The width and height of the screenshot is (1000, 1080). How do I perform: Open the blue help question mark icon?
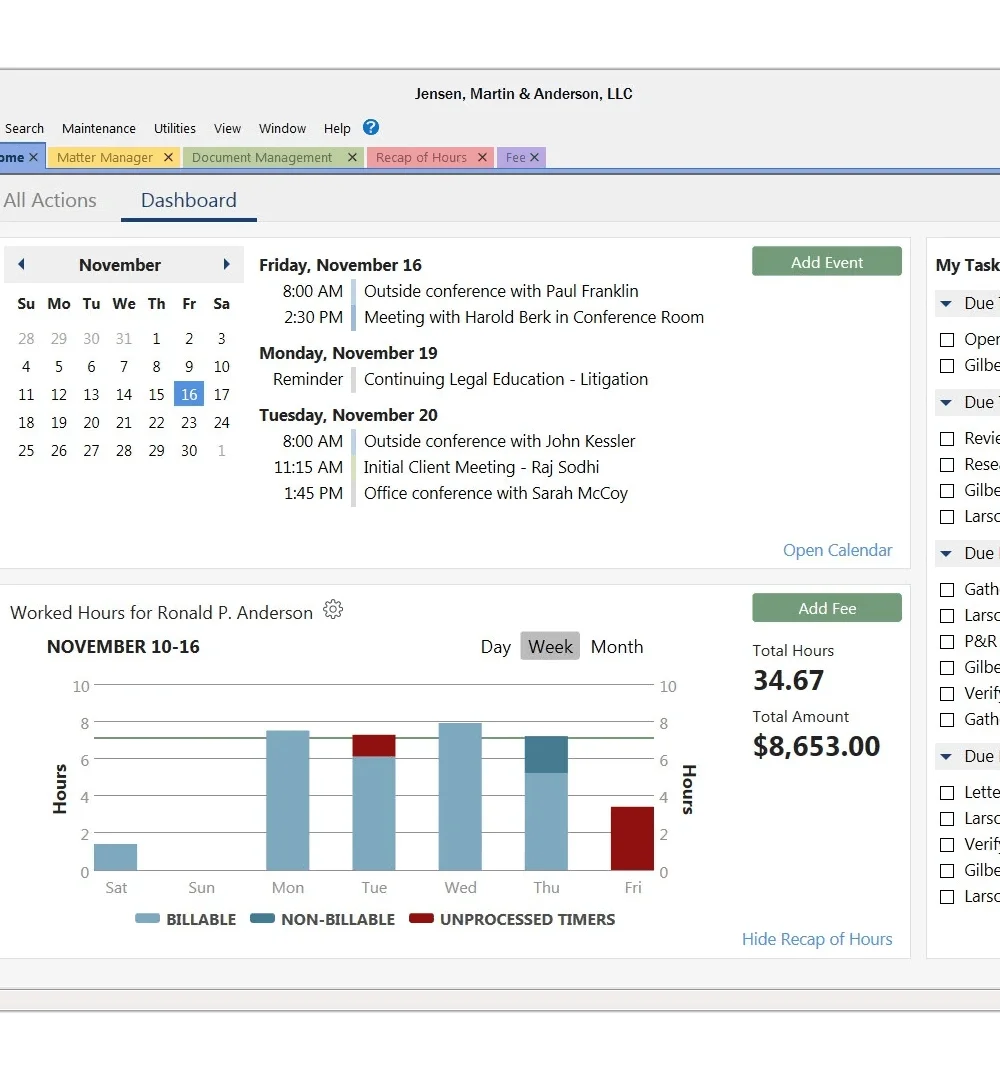click(371, 127)
